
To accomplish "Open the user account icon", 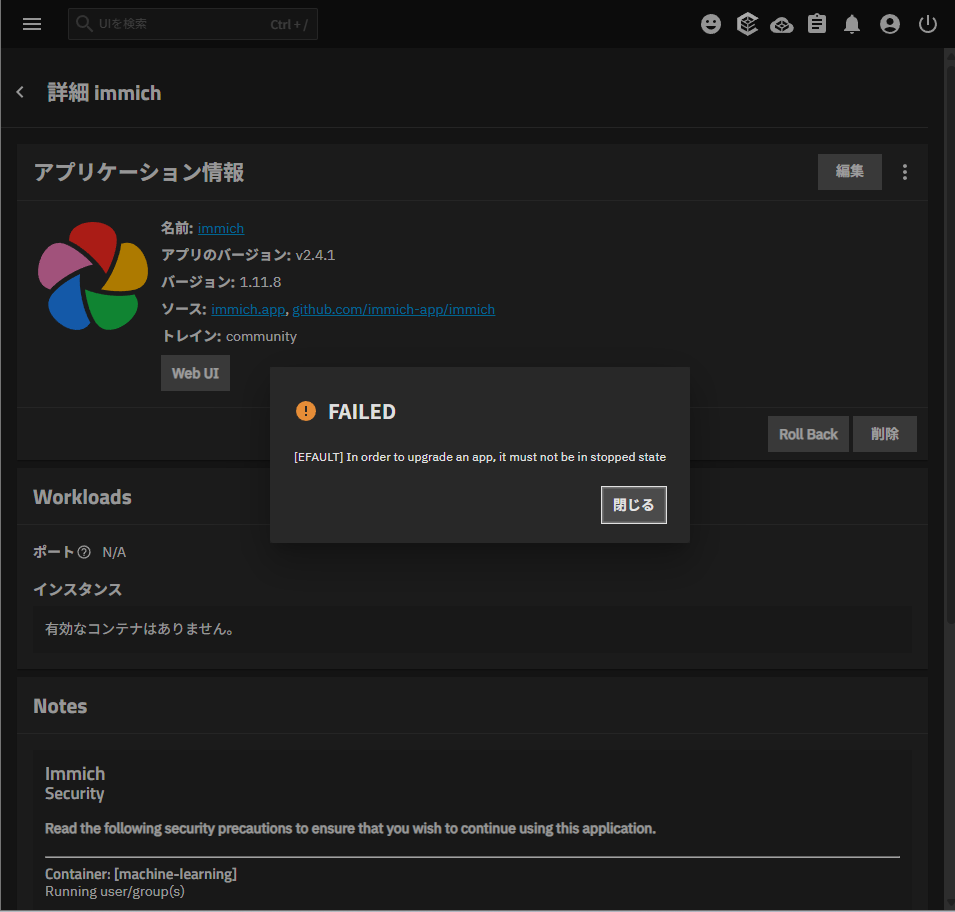I will pos(889,24).
